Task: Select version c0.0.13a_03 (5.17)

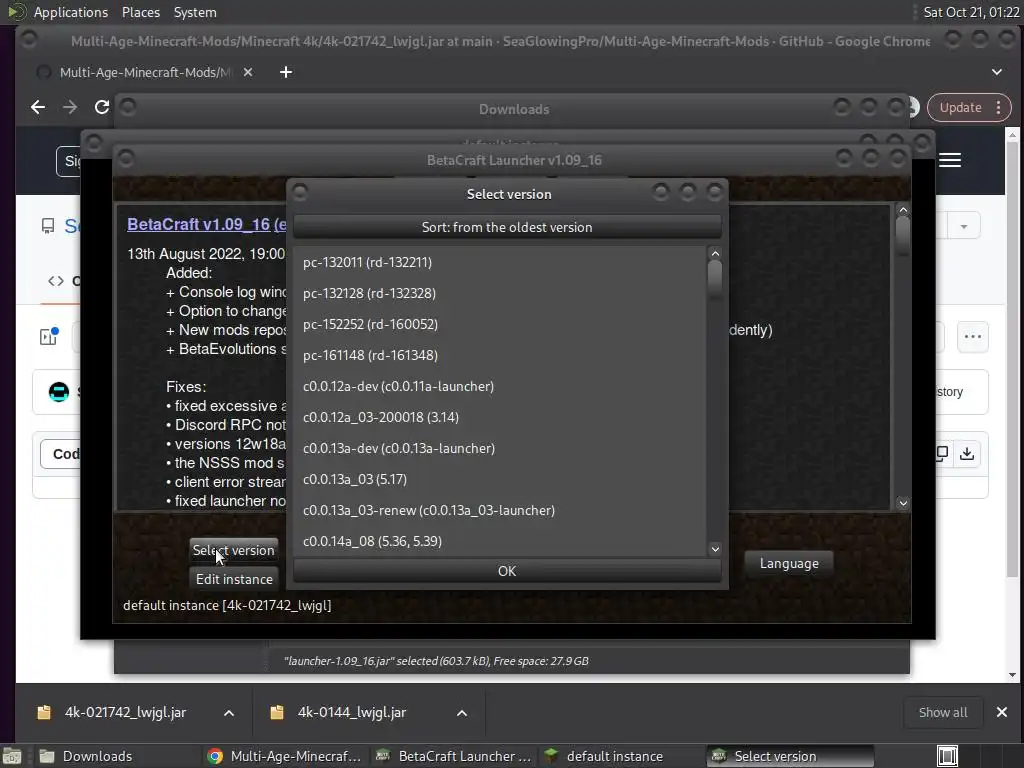Action: click(x=500, y=479)
